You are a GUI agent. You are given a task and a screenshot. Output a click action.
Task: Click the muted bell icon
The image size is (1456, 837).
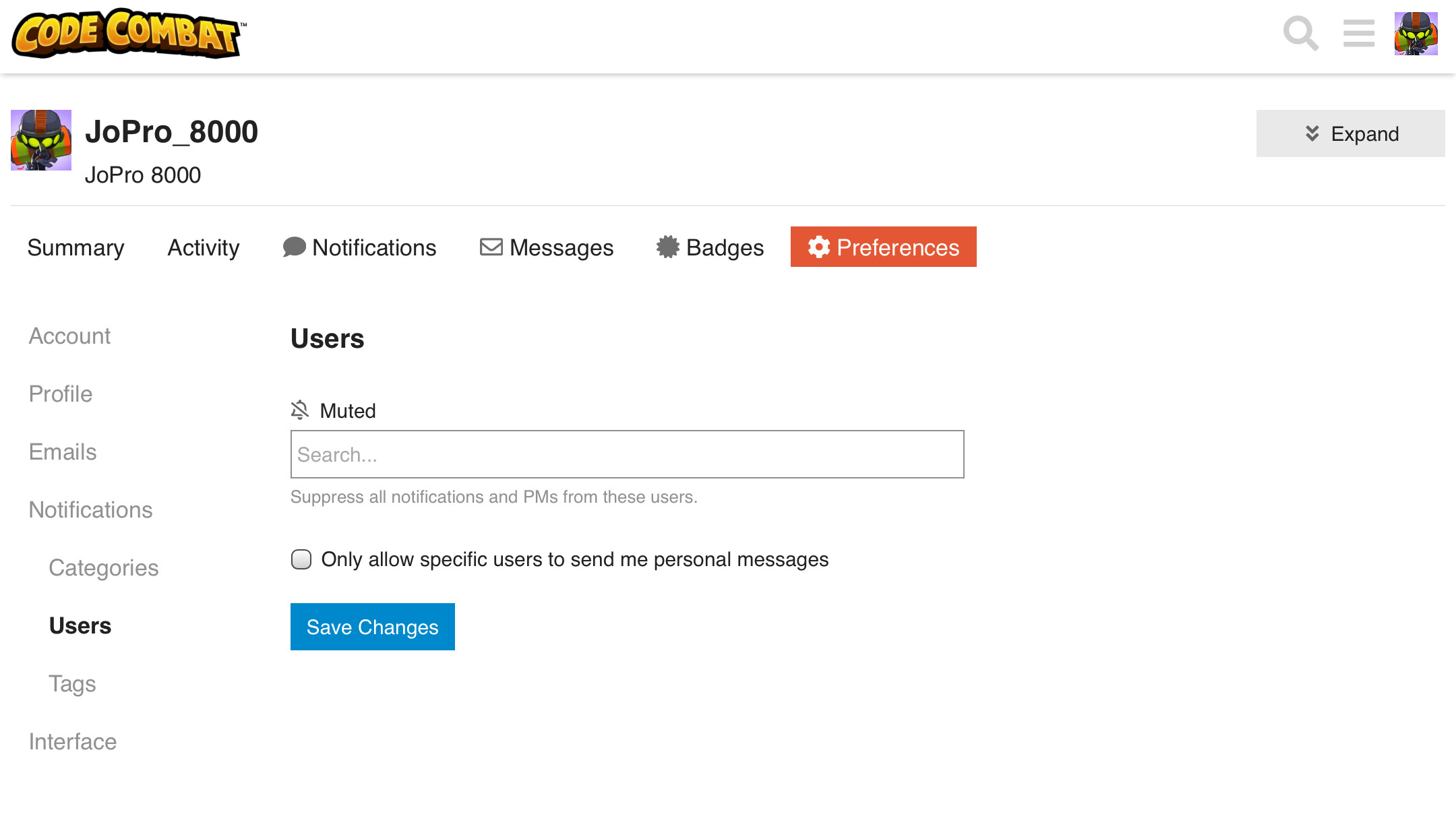point(300,410)
